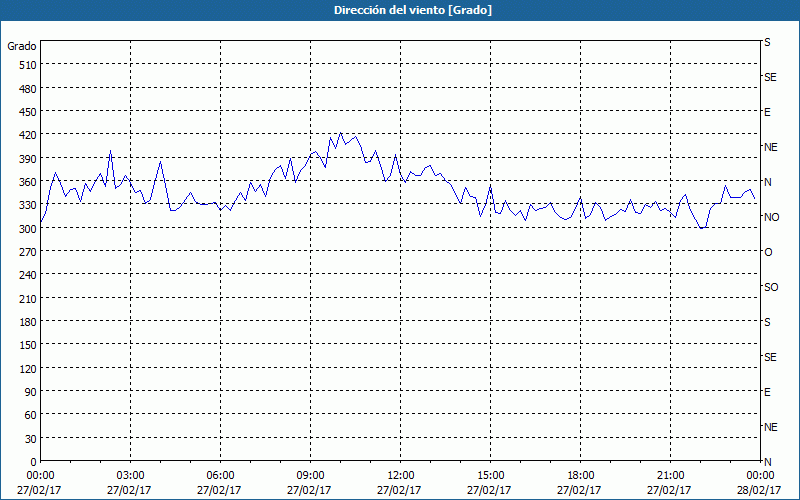Click the 09:00 time label on x-axis
Viewport: 800px width, 500px height.
click(x=310, y=476)
